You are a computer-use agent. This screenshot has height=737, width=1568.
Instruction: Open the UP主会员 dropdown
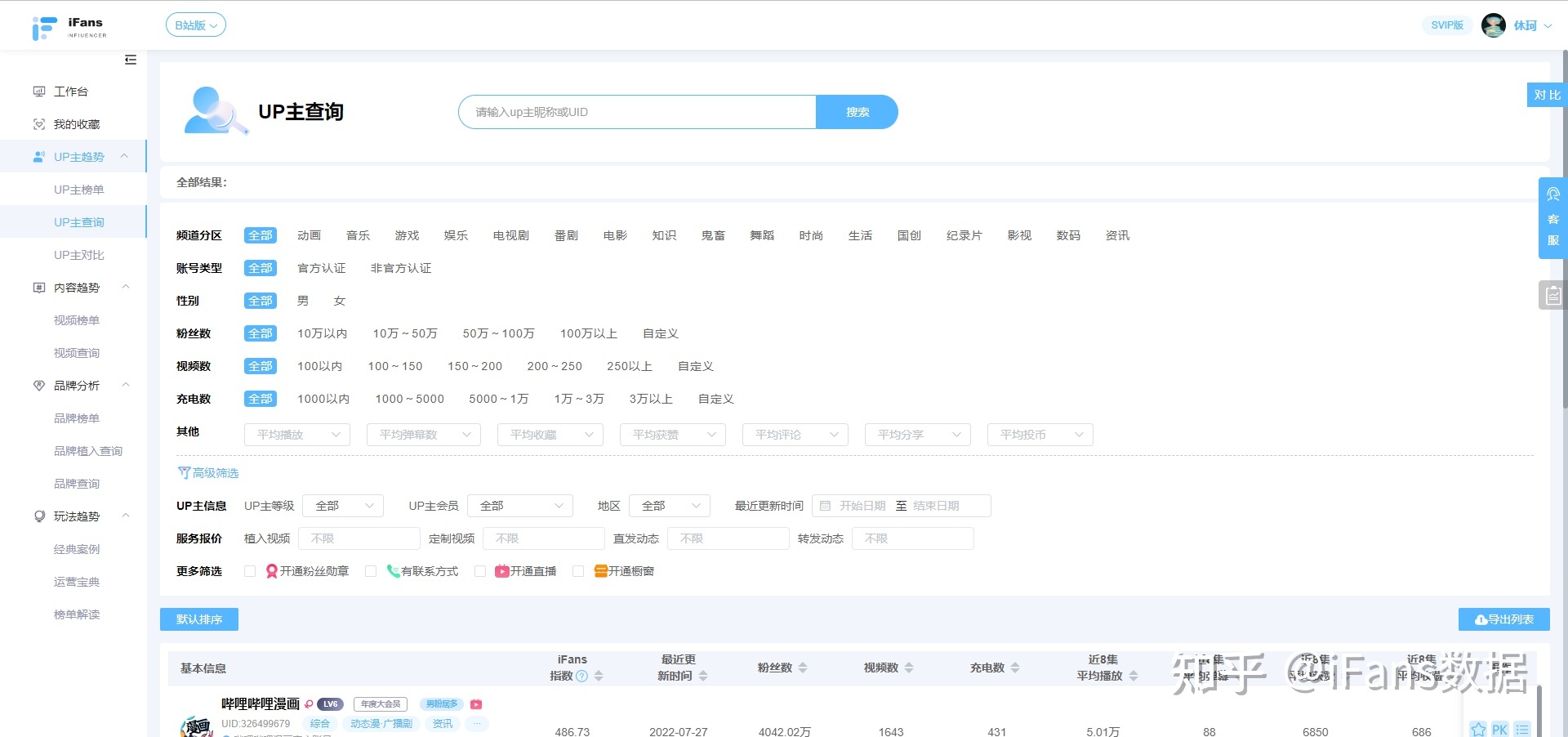520,506
